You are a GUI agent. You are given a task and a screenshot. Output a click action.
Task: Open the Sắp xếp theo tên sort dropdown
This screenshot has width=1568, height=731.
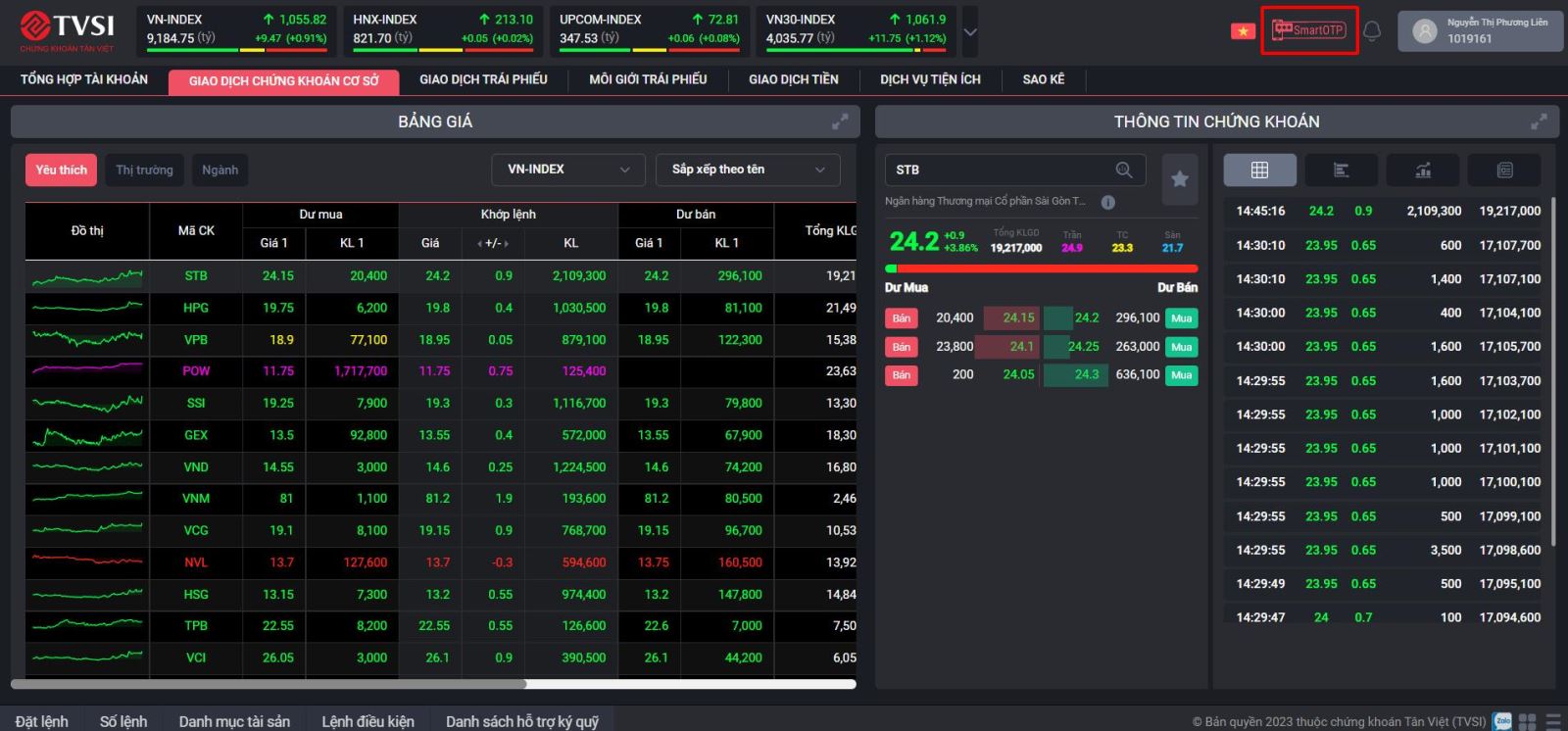coord(748,171)
